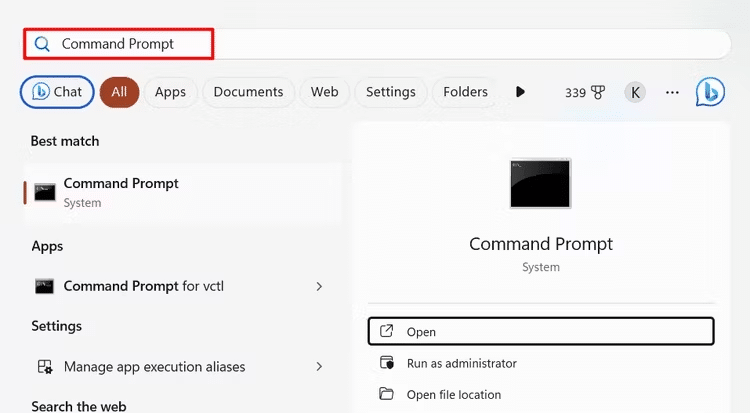The width and height of the screenshot is (750, 413).
Task: Show more filter tabs with play arrow
Action: 520,92
